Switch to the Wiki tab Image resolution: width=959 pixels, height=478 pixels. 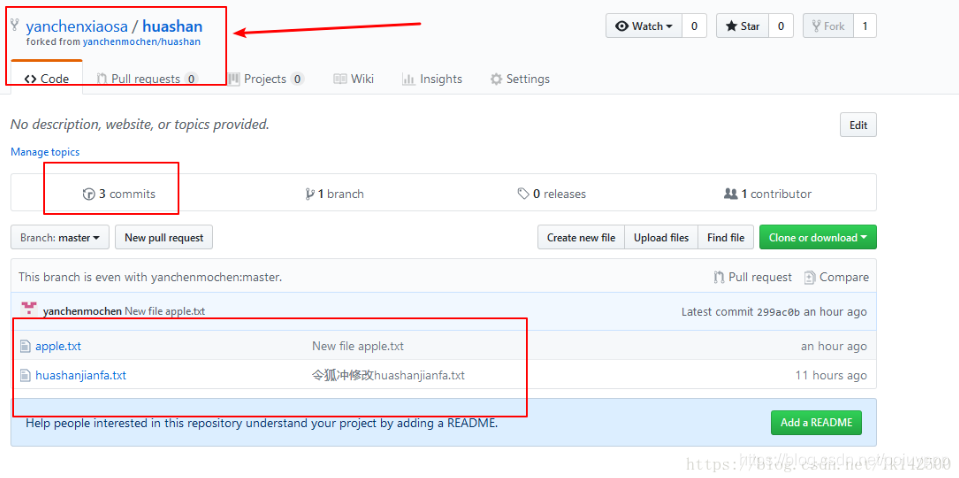354,79
